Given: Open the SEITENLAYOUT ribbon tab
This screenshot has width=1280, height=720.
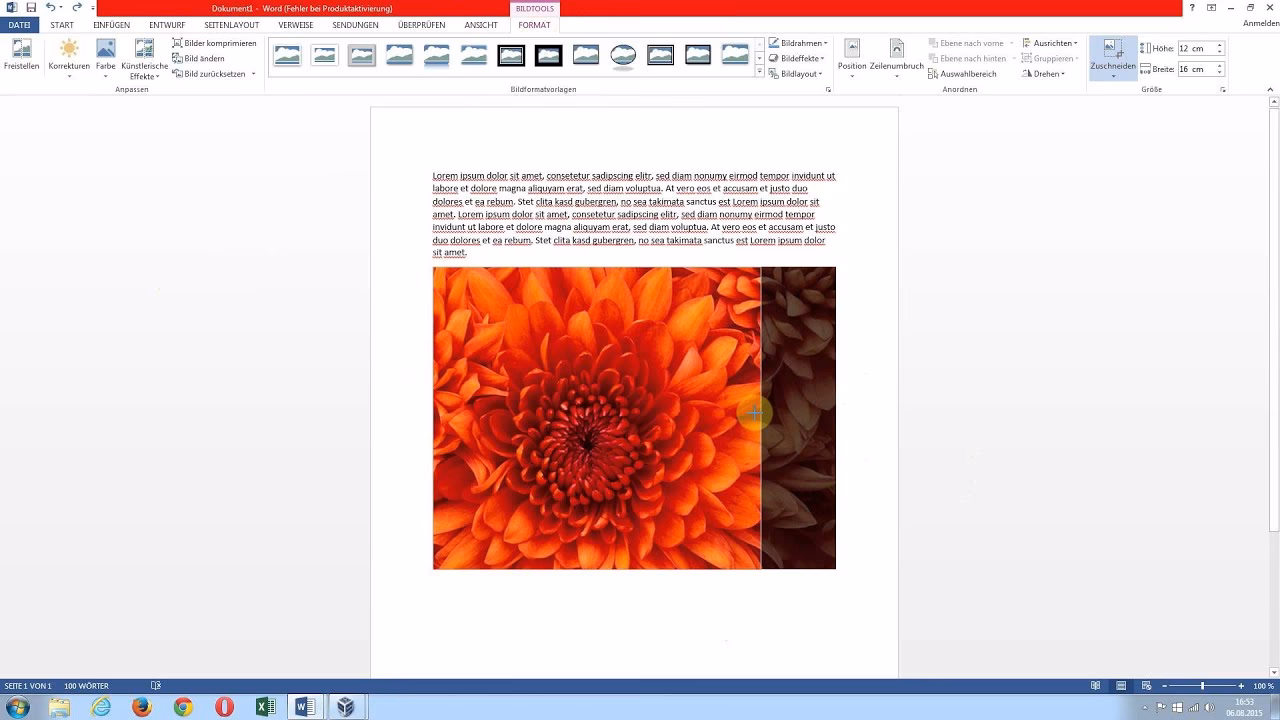Looking at the screenshot, I should pos(231,25).
